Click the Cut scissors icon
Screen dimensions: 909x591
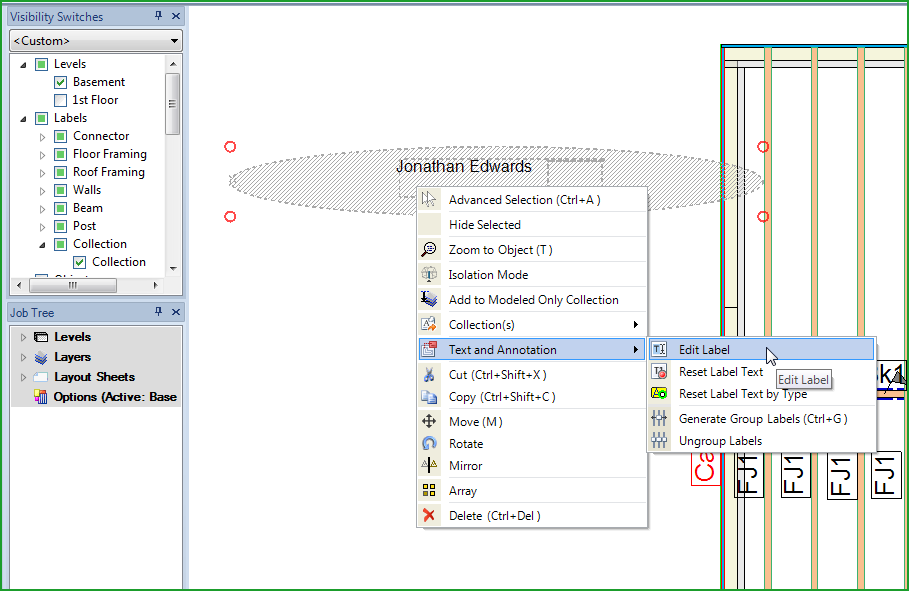[429, 375]
